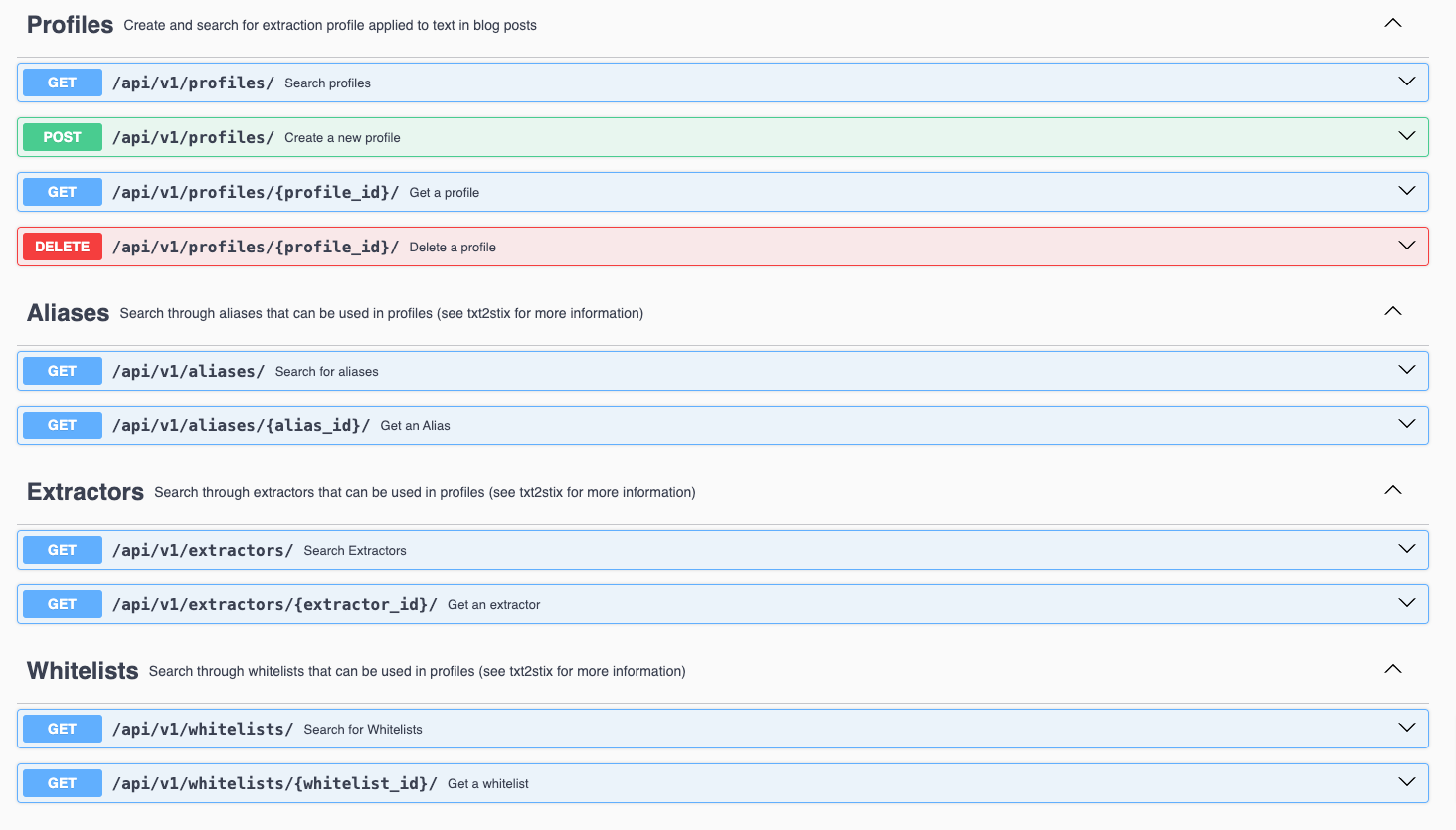
Task: Open the Search Extractors endpoint details
Action: (x=1406, y=548)
